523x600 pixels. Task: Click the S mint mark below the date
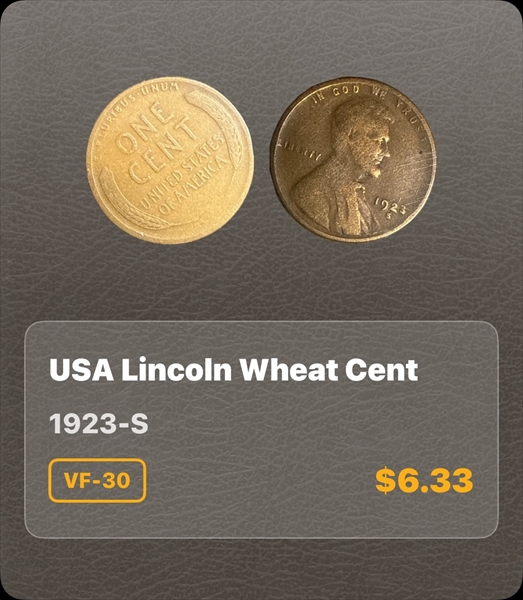click(x=388, y=216)
